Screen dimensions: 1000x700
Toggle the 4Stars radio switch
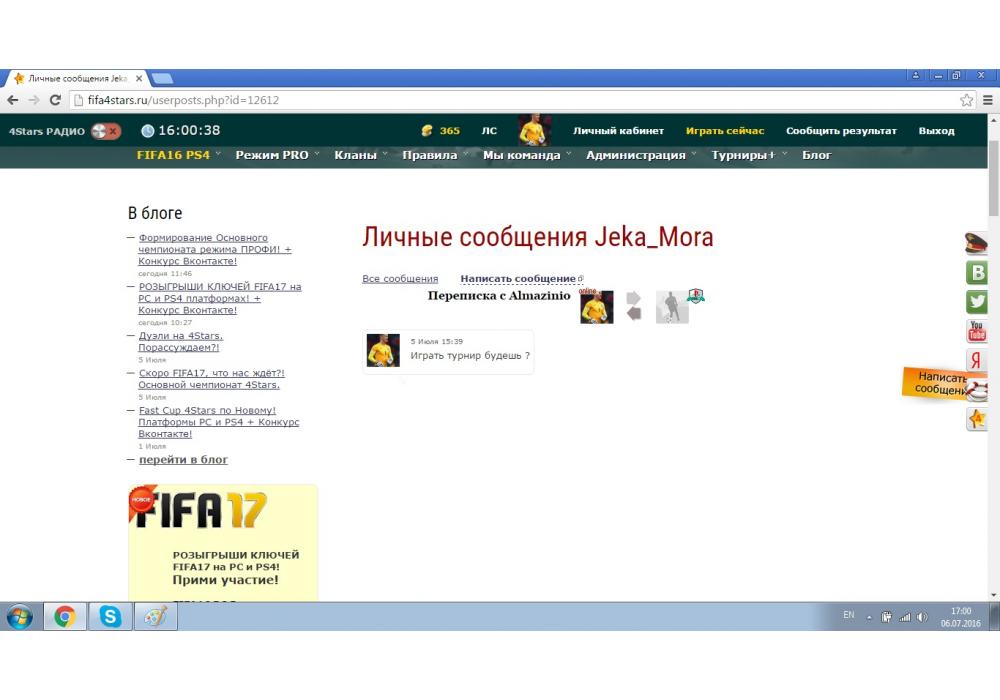point(106,131)
